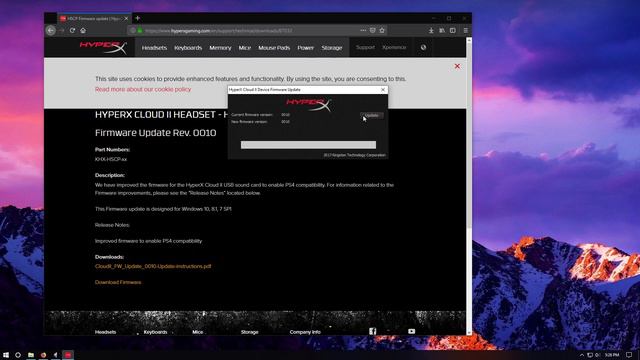Reload the page with refresh icon
The width and height of the screenshot is (640, 360).
tap(72, 30)
